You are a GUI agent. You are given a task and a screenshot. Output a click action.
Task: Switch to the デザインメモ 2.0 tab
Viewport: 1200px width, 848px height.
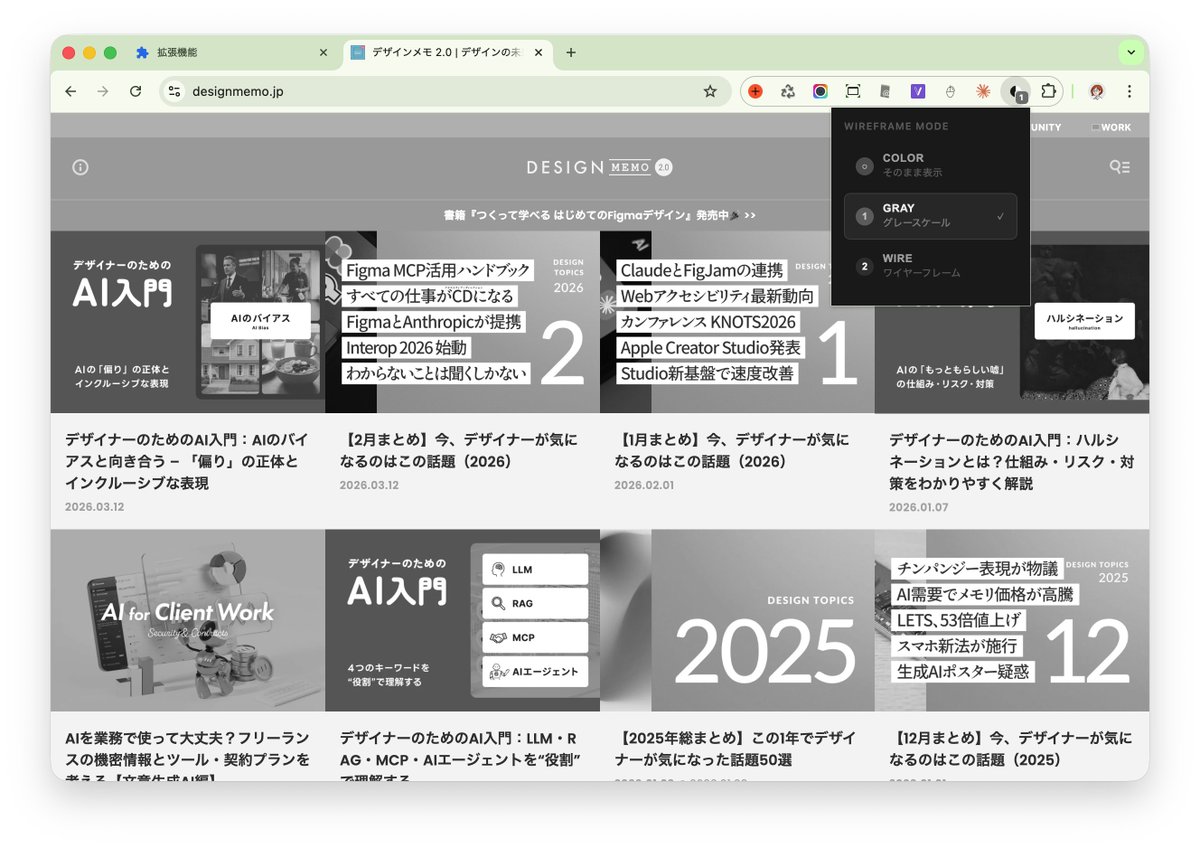click(x=445, y=52)
